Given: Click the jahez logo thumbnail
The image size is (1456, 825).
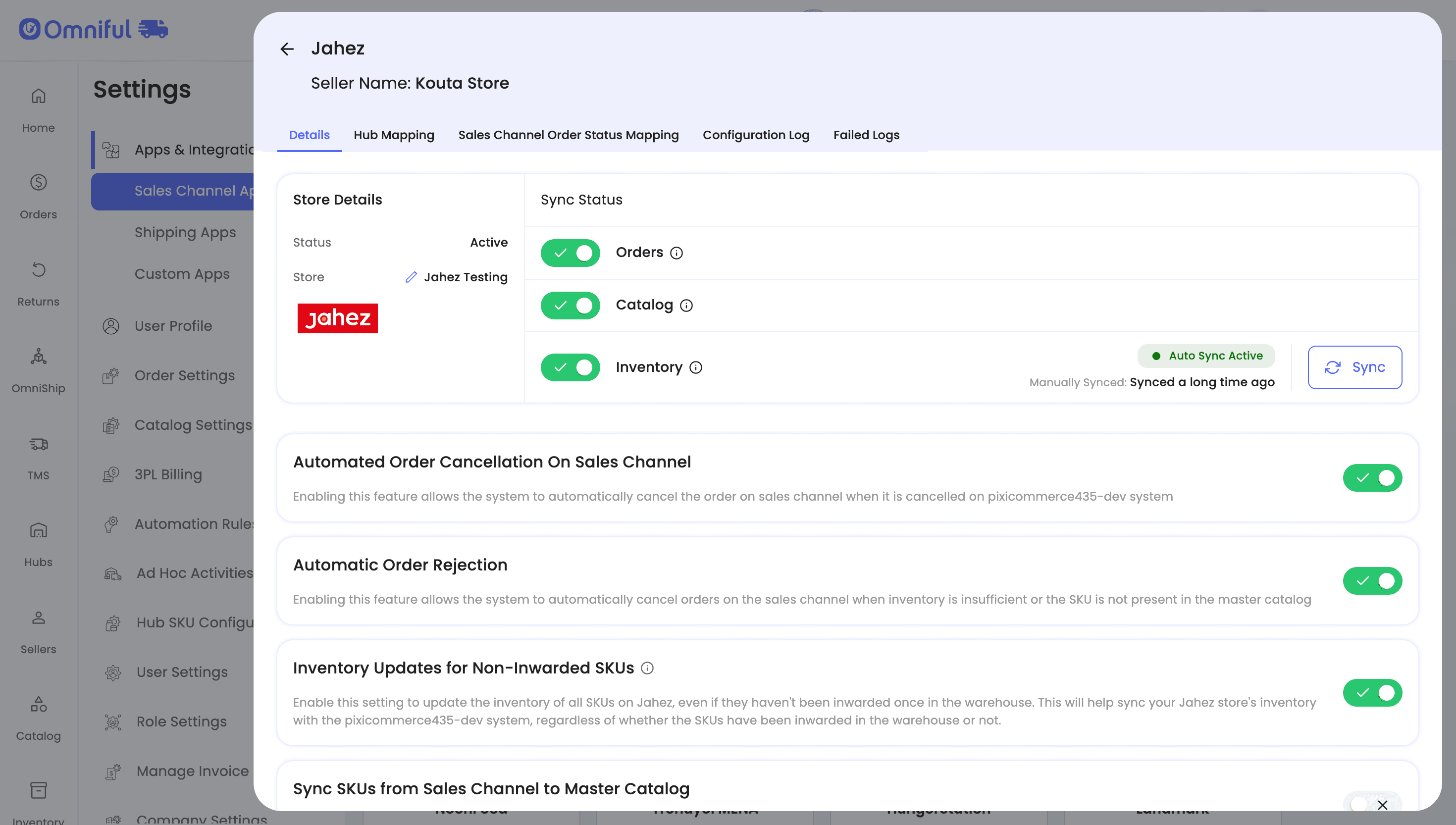Looking at the screenshot, I should (x=337, y=318).
